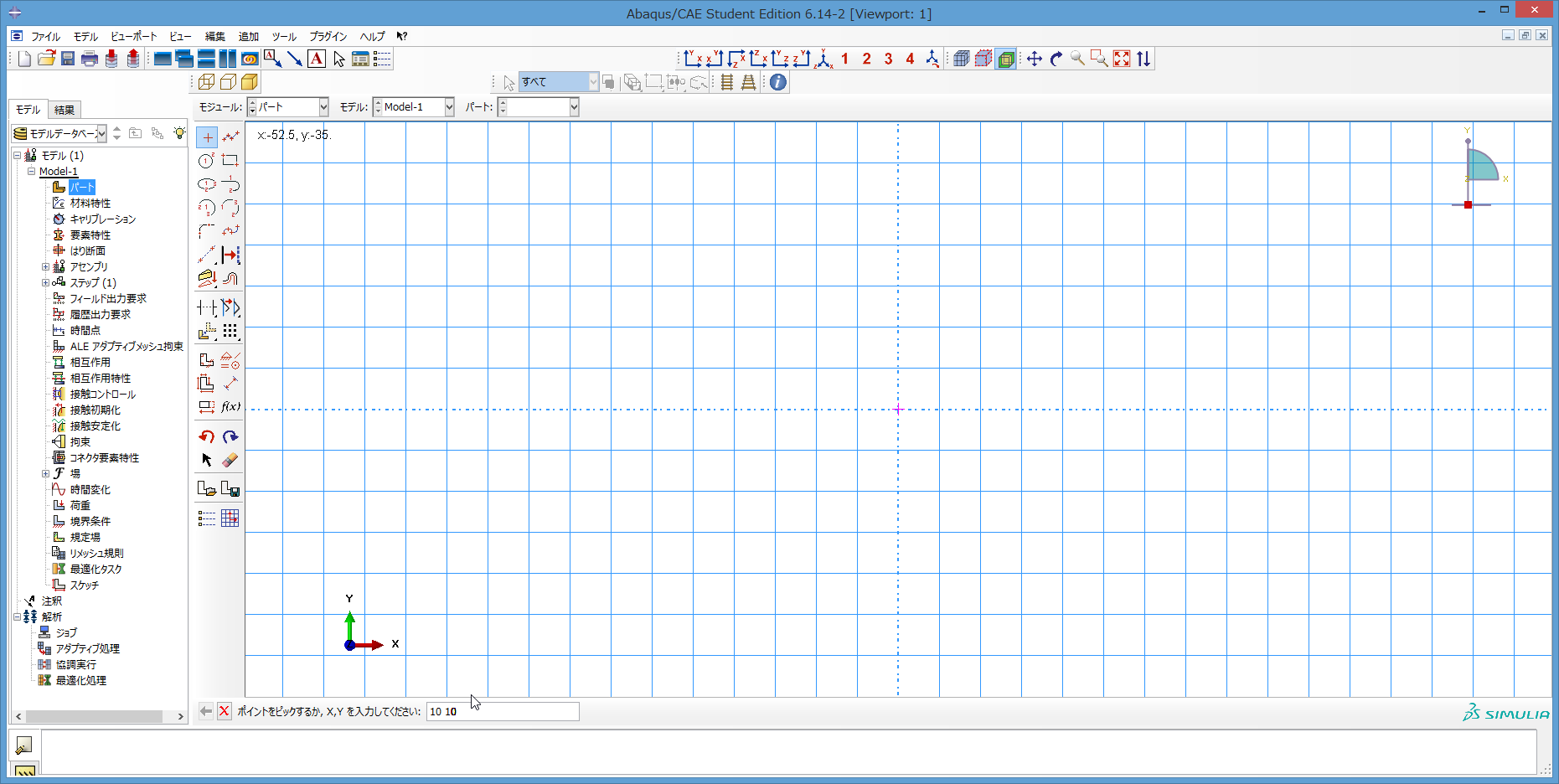Open the 編集 menu
Viewport: 1559px width, 784px height.
pyautogui.click(x=215, y=37)
